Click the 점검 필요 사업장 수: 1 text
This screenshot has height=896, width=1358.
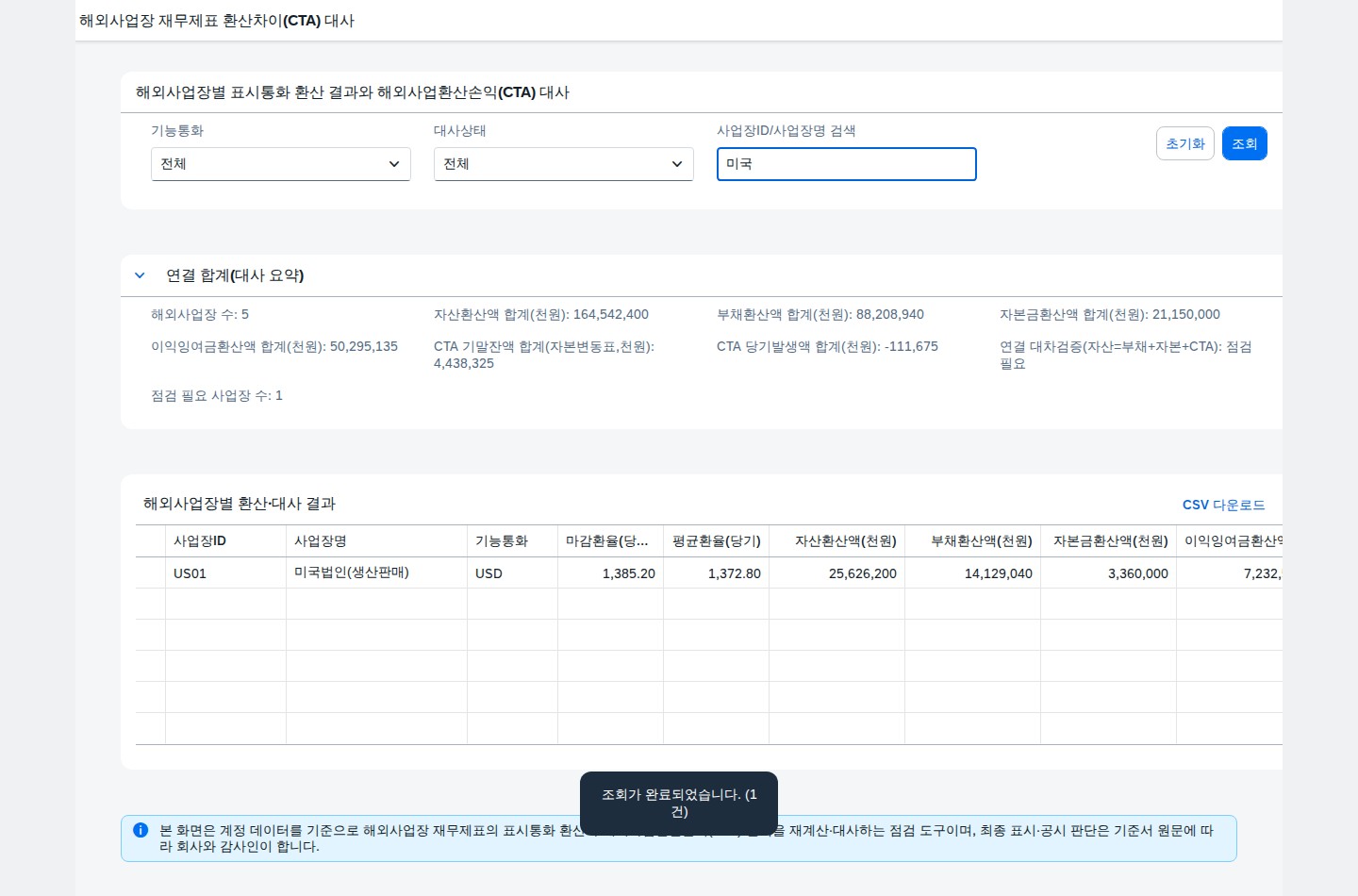(x=217, y=395)
